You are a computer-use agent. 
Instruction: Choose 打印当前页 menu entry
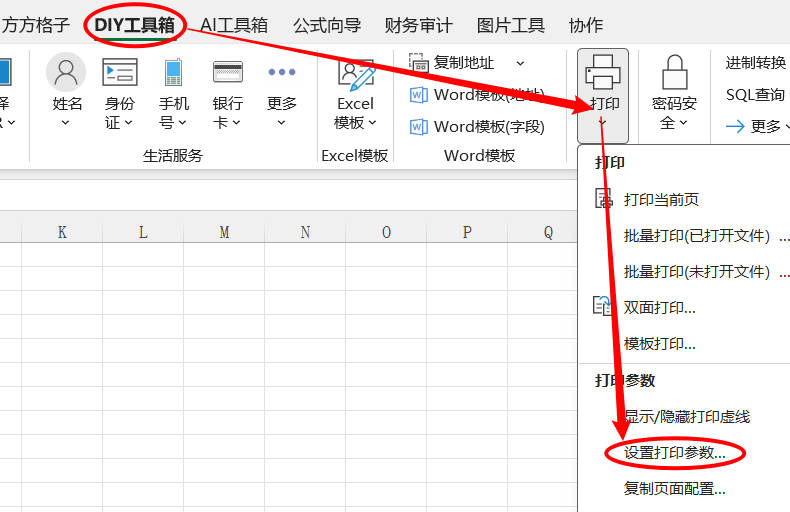pos(661,199)
